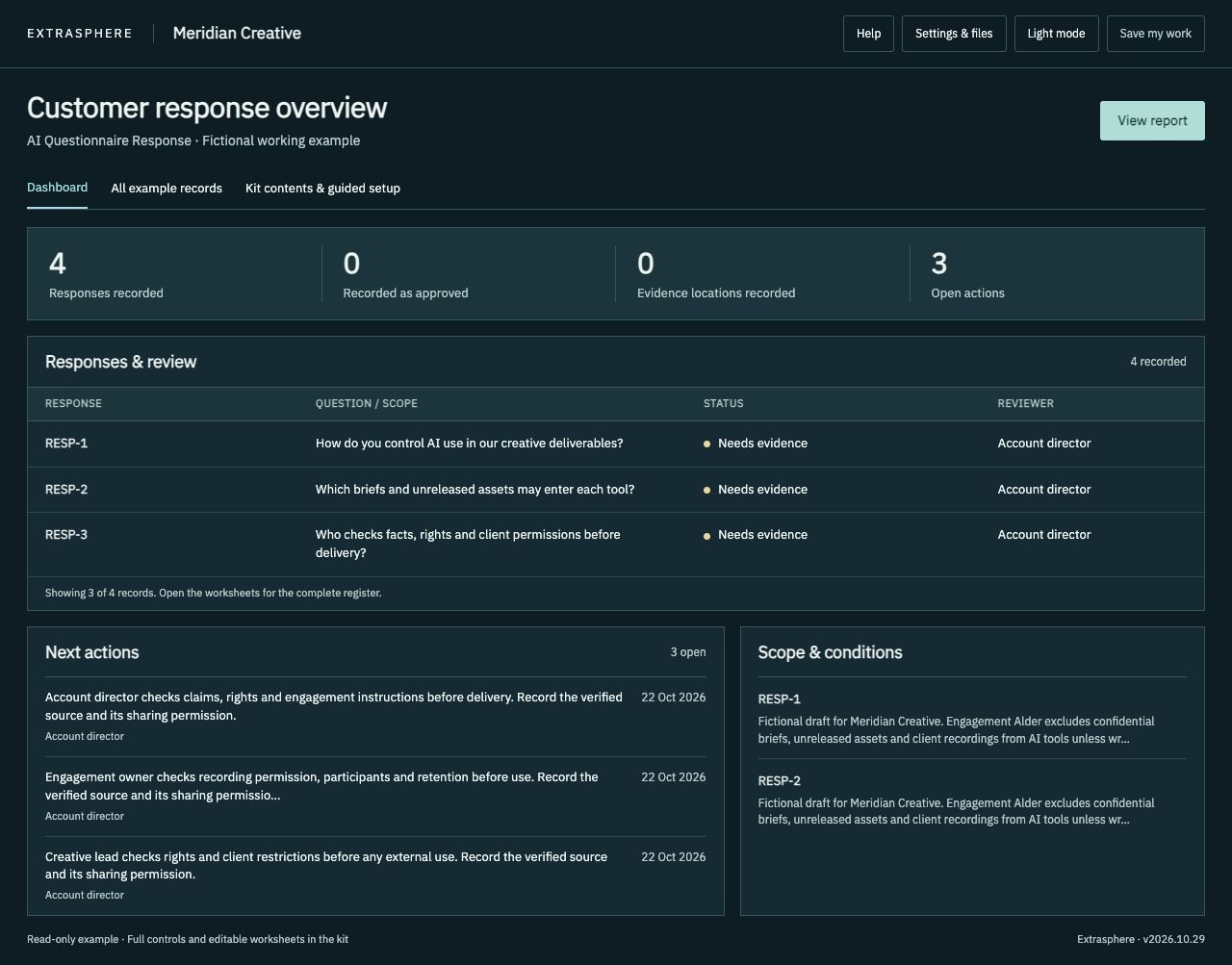
Task: Click the Evidence locations recorded stat
Action: click(762, 274)
